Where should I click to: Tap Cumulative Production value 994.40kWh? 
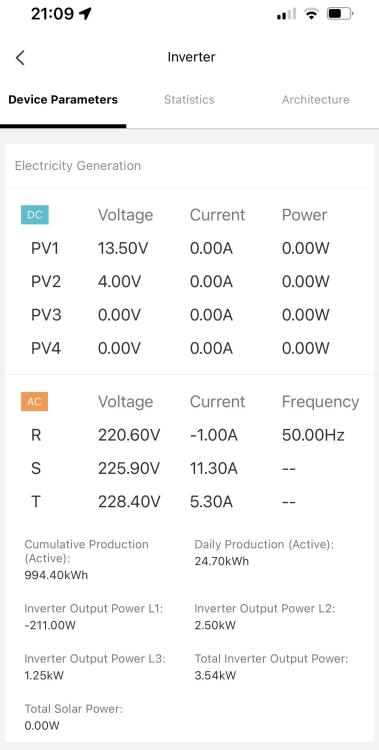coord(56,575)
